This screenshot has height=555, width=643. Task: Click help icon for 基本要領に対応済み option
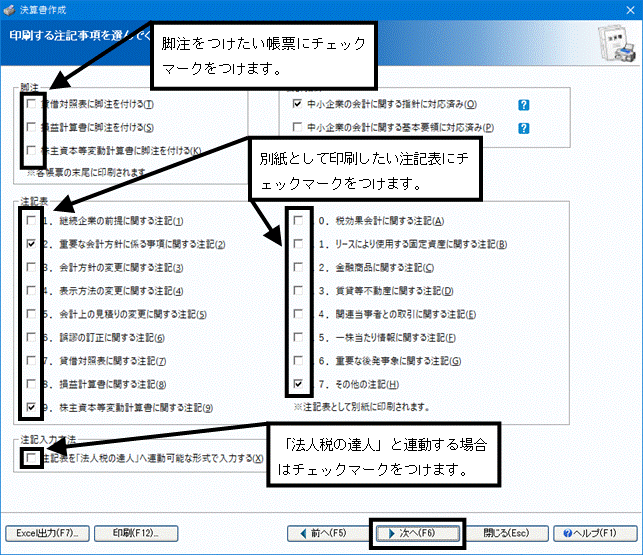(524, 128)
